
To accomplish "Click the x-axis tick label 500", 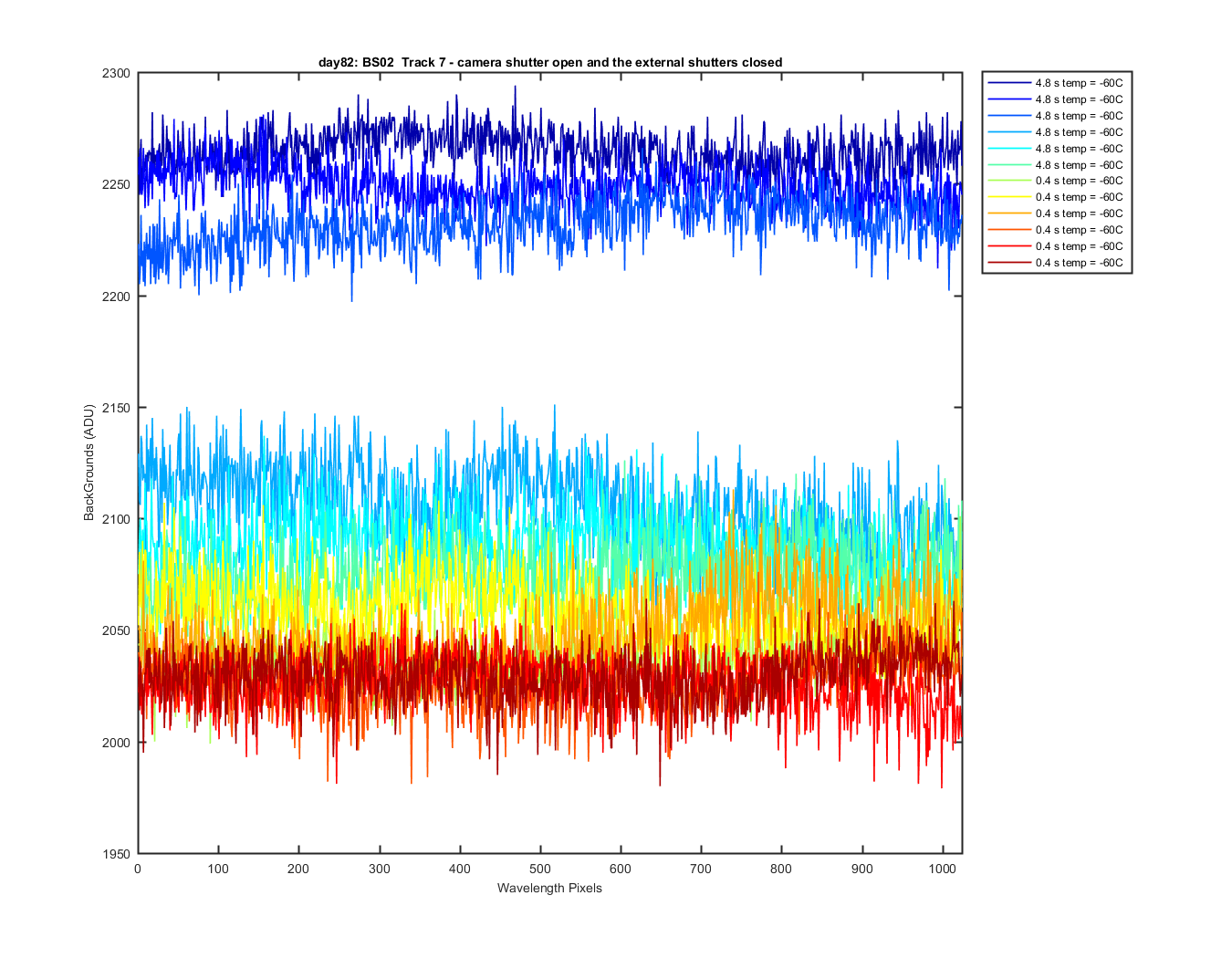I will point(540,869).
